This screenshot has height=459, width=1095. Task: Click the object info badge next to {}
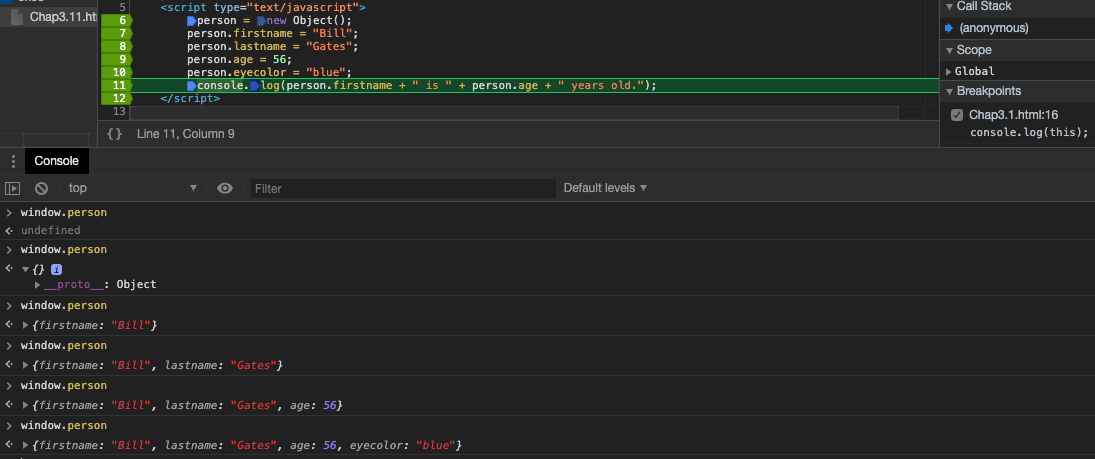pyautogui.click(x=57, y=270)
